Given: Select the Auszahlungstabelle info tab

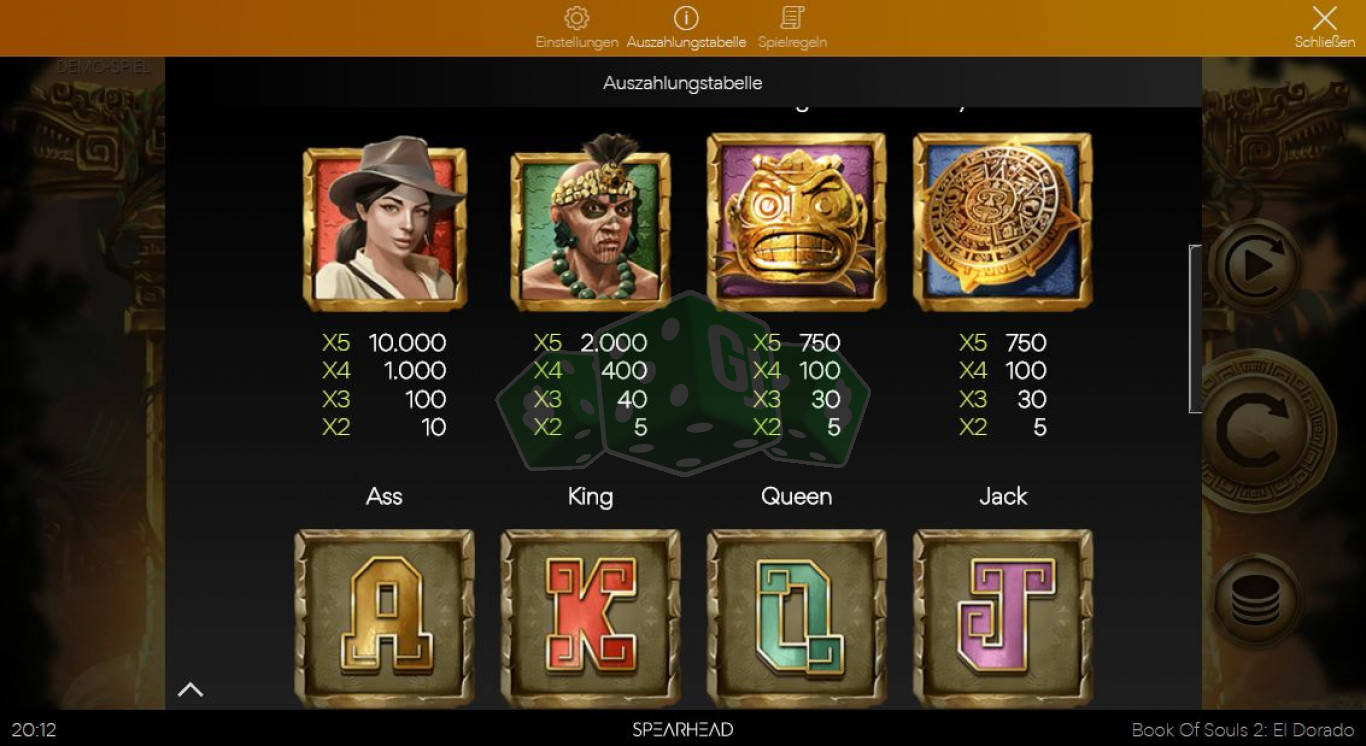Looking at the screenshot, I should (686, 27).
